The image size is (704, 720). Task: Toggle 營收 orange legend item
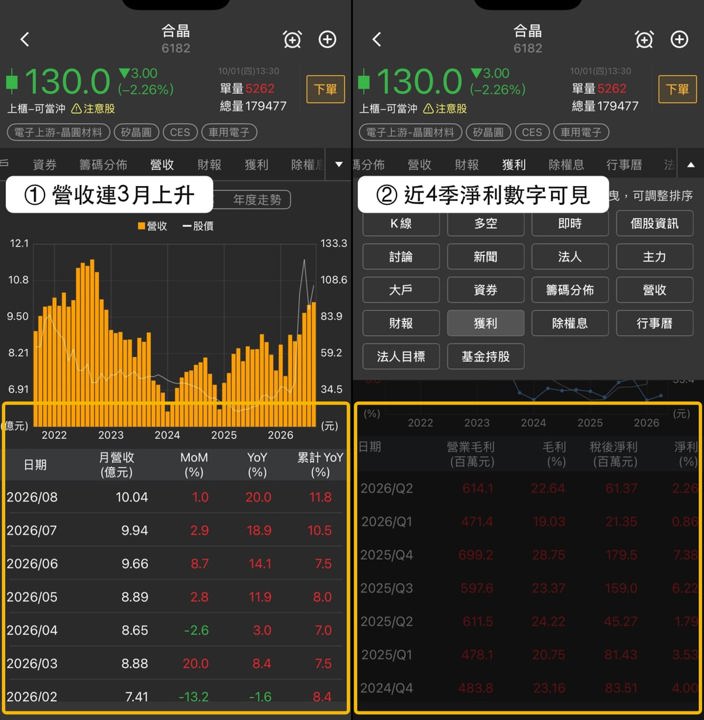(152, 226)
